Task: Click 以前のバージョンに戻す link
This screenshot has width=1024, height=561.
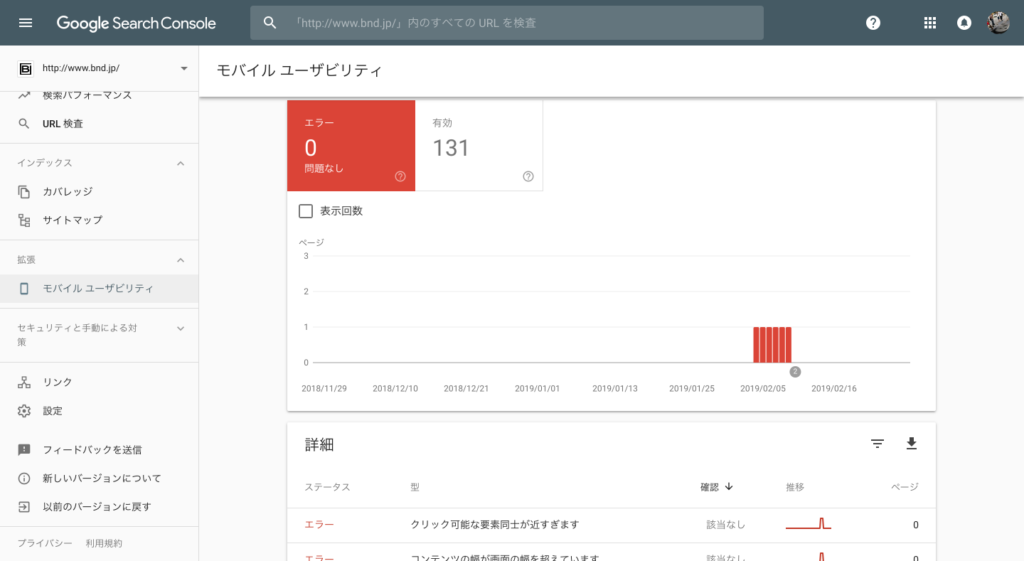Action: (96, 507)
